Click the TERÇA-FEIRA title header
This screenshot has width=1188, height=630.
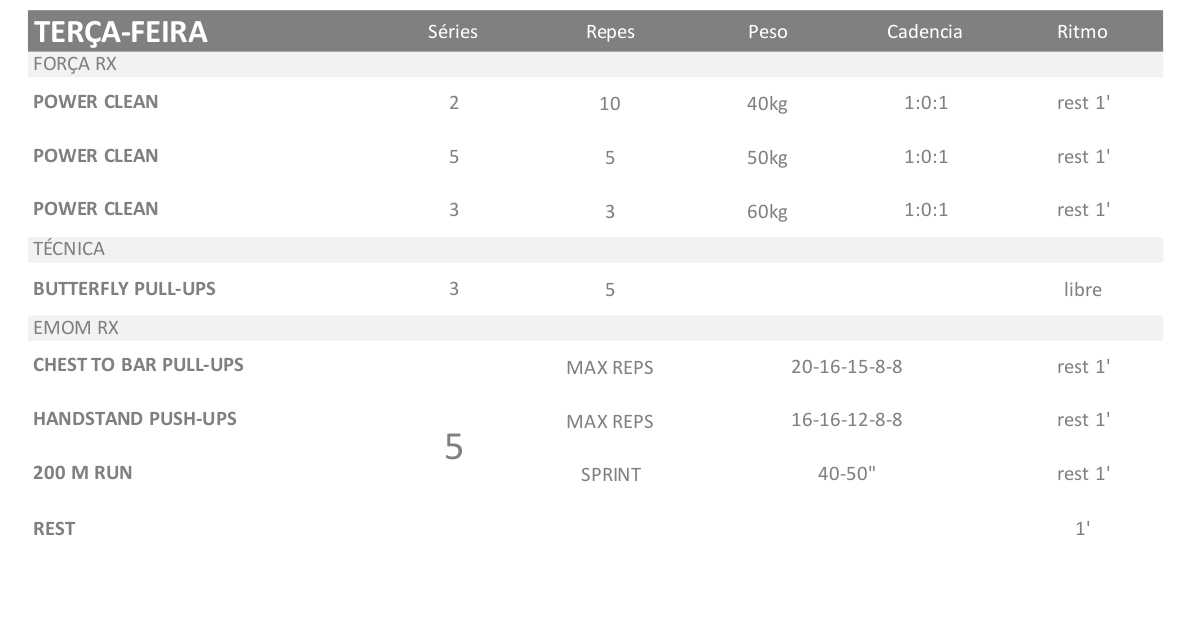click(x=120, y=32)
